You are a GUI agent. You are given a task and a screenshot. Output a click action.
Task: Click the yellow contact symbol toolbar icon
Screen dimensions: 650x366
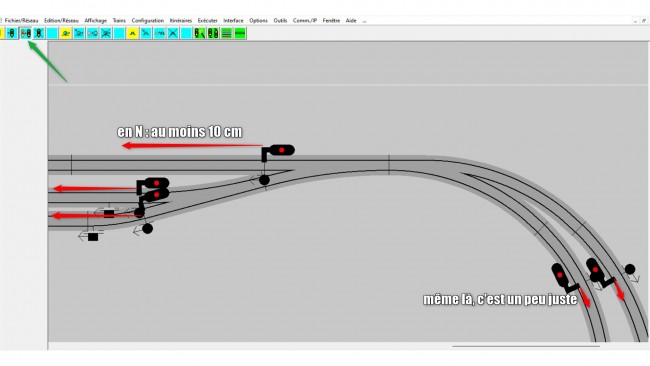coord(133,33)
